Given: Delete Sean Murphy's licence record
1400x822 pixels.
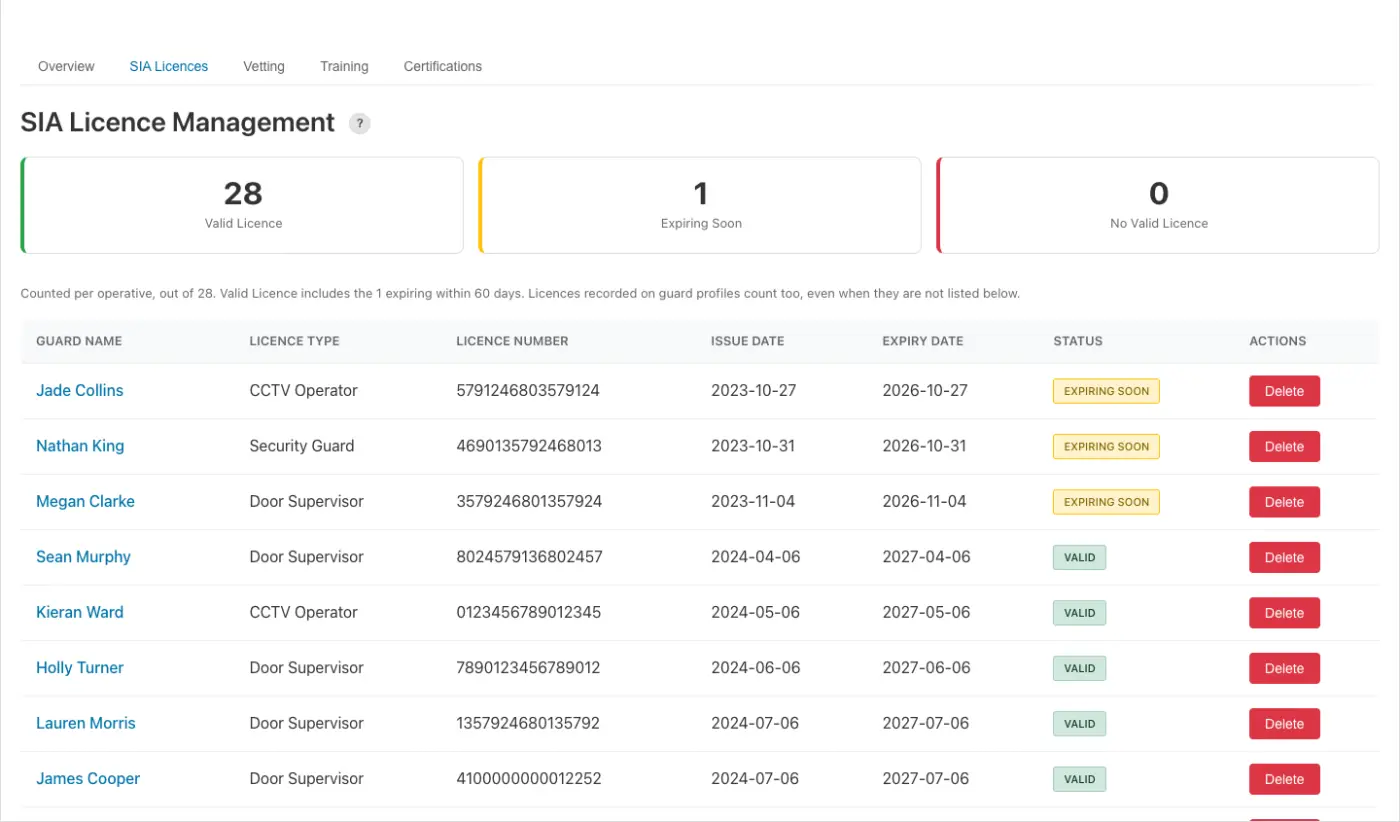Looking at the screenshot, I should pos(1284,557).
